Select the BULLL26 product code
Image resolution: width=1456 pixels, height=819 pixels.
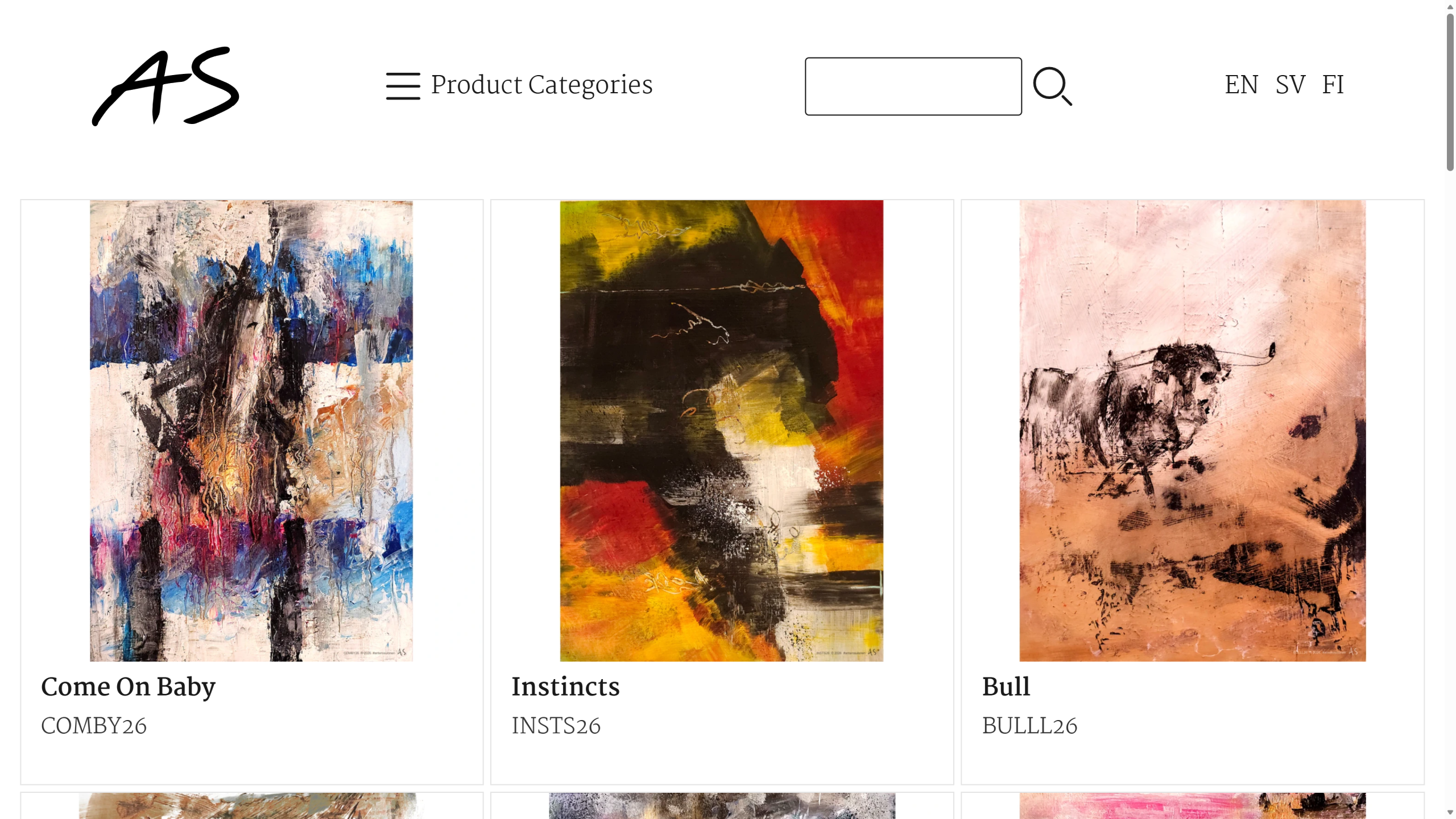(x=1029, y=726)
